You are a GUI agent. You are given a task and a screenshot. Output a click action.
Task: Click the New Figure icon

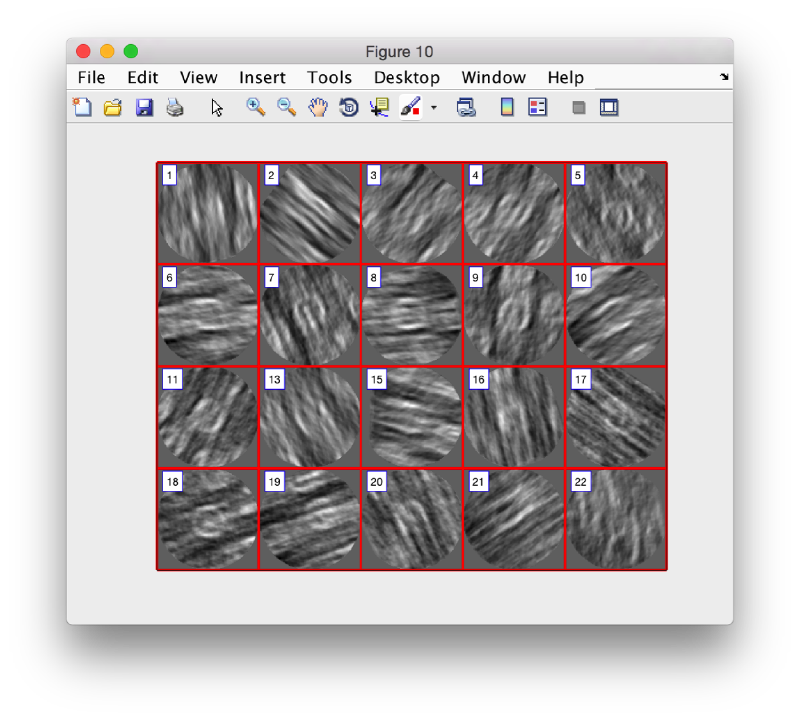pyautogui.click(x=82, y=107)
